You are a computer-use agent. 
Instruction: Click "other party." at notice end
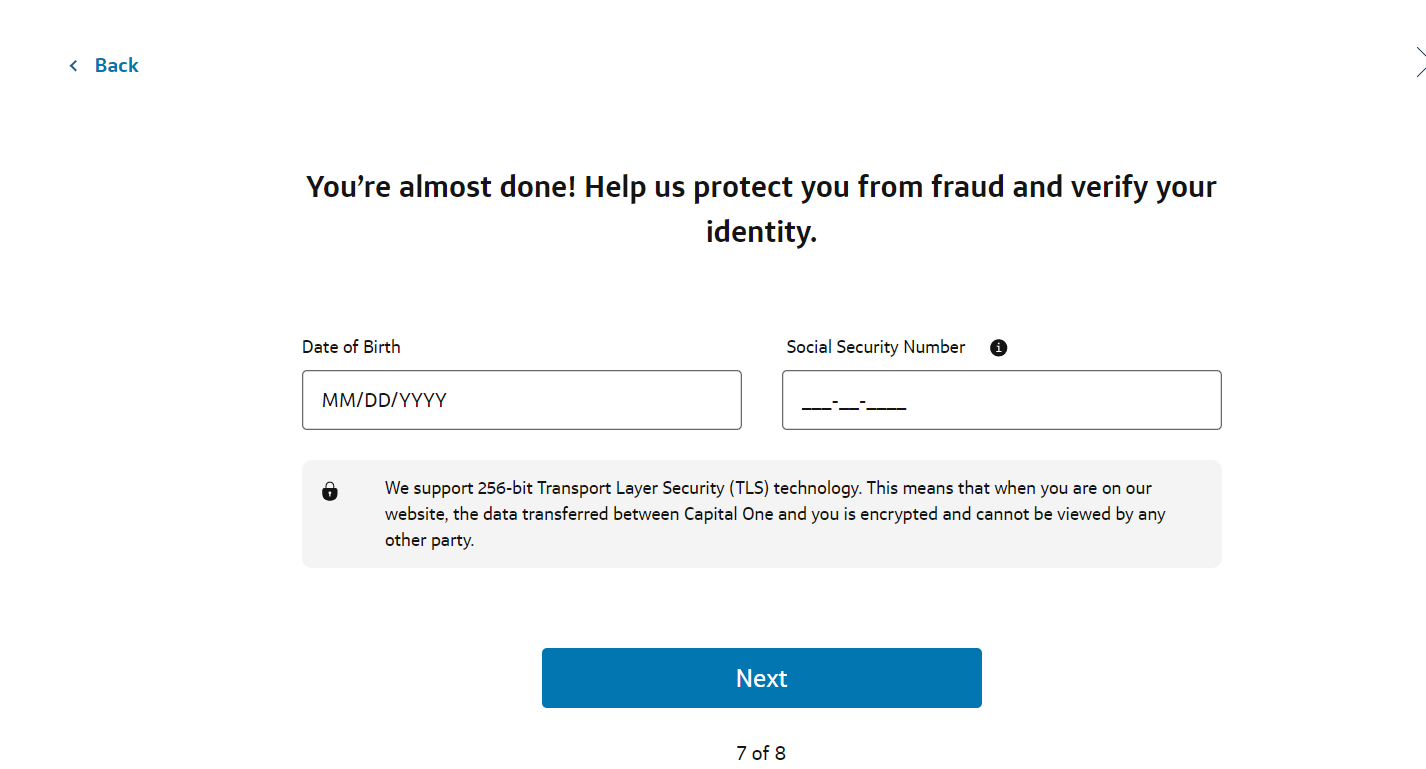click(429, 540)
